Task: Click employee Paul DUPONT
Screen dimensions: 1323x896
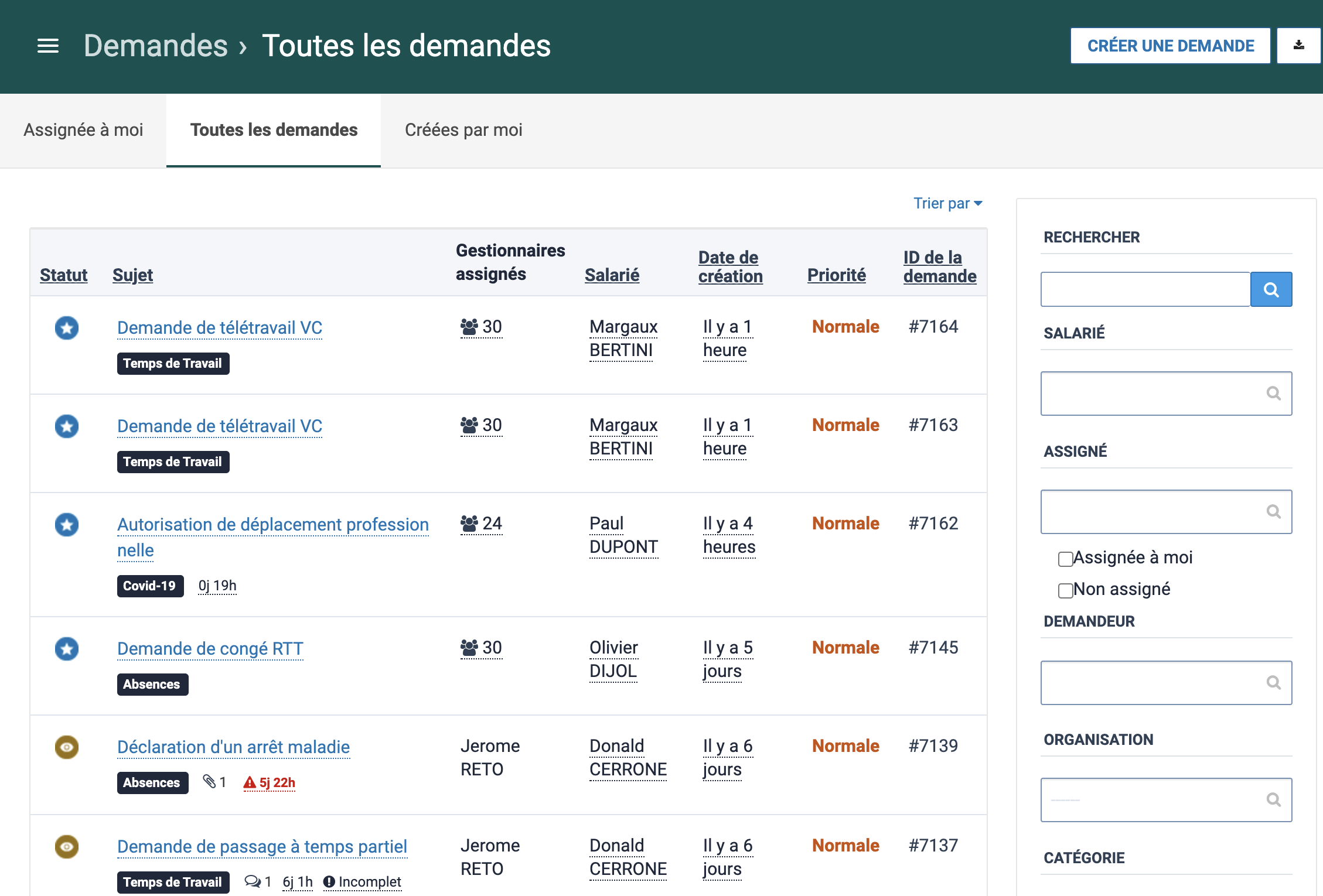Action: pos(623,535)
